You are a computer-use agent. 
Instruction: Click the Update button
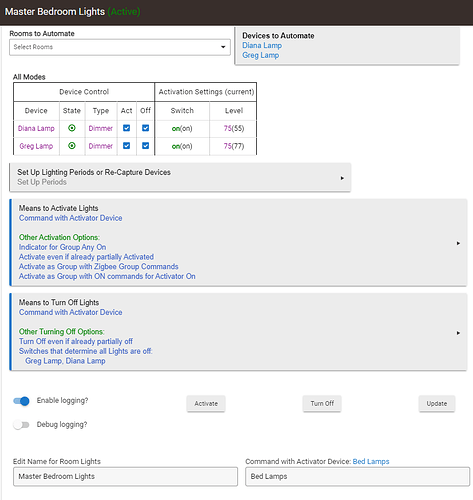point(437,403)
